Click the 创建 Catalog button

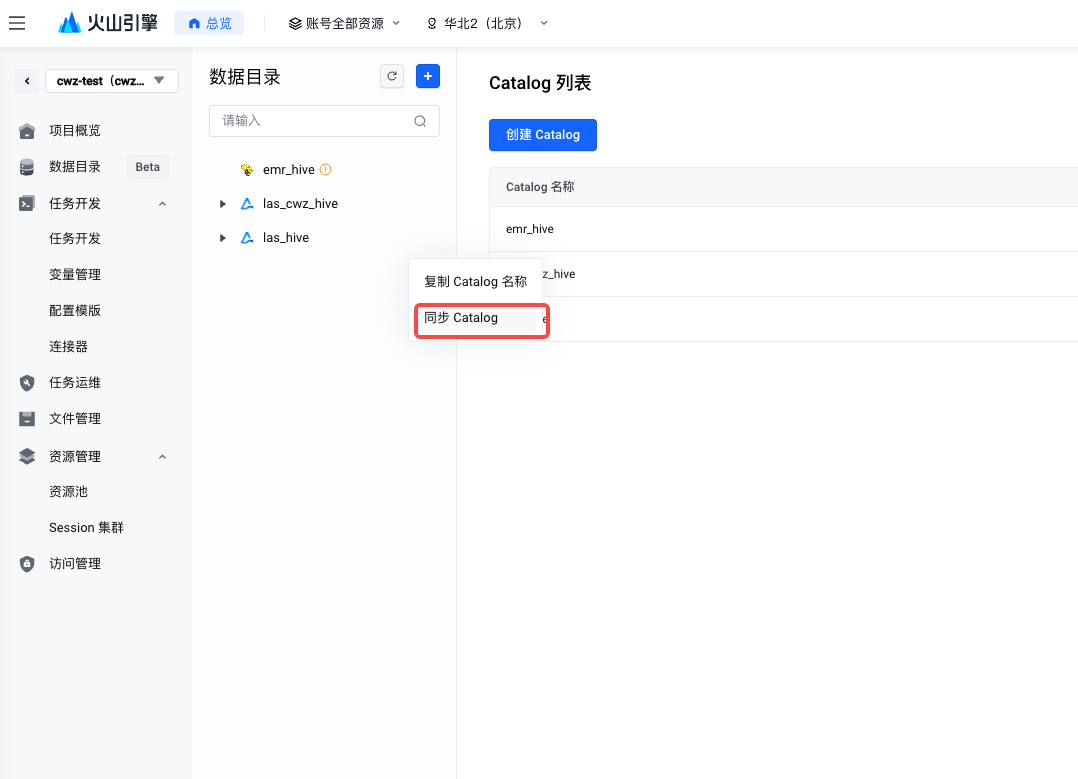click(x=542, y=135)
